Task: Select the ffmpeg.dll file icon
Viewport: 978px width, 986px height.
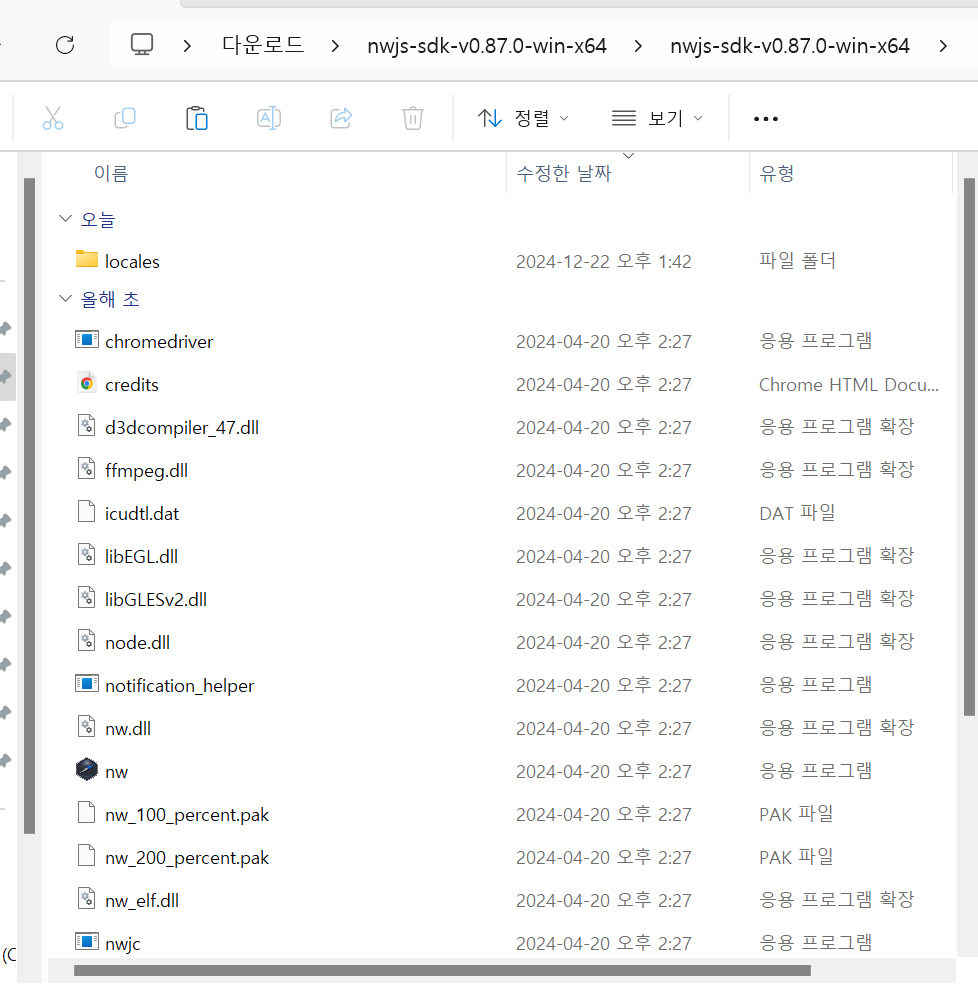Action: pyautogui.click(x=87, y=469)
